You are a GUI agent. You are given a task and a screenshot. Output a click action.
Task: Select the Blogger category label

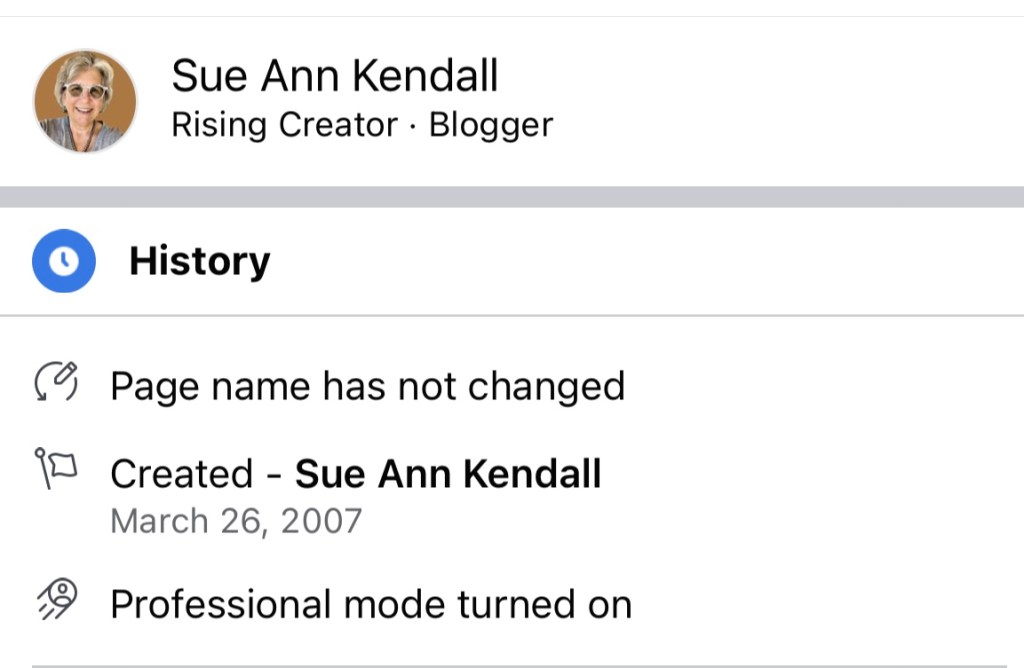coord(490,125)
